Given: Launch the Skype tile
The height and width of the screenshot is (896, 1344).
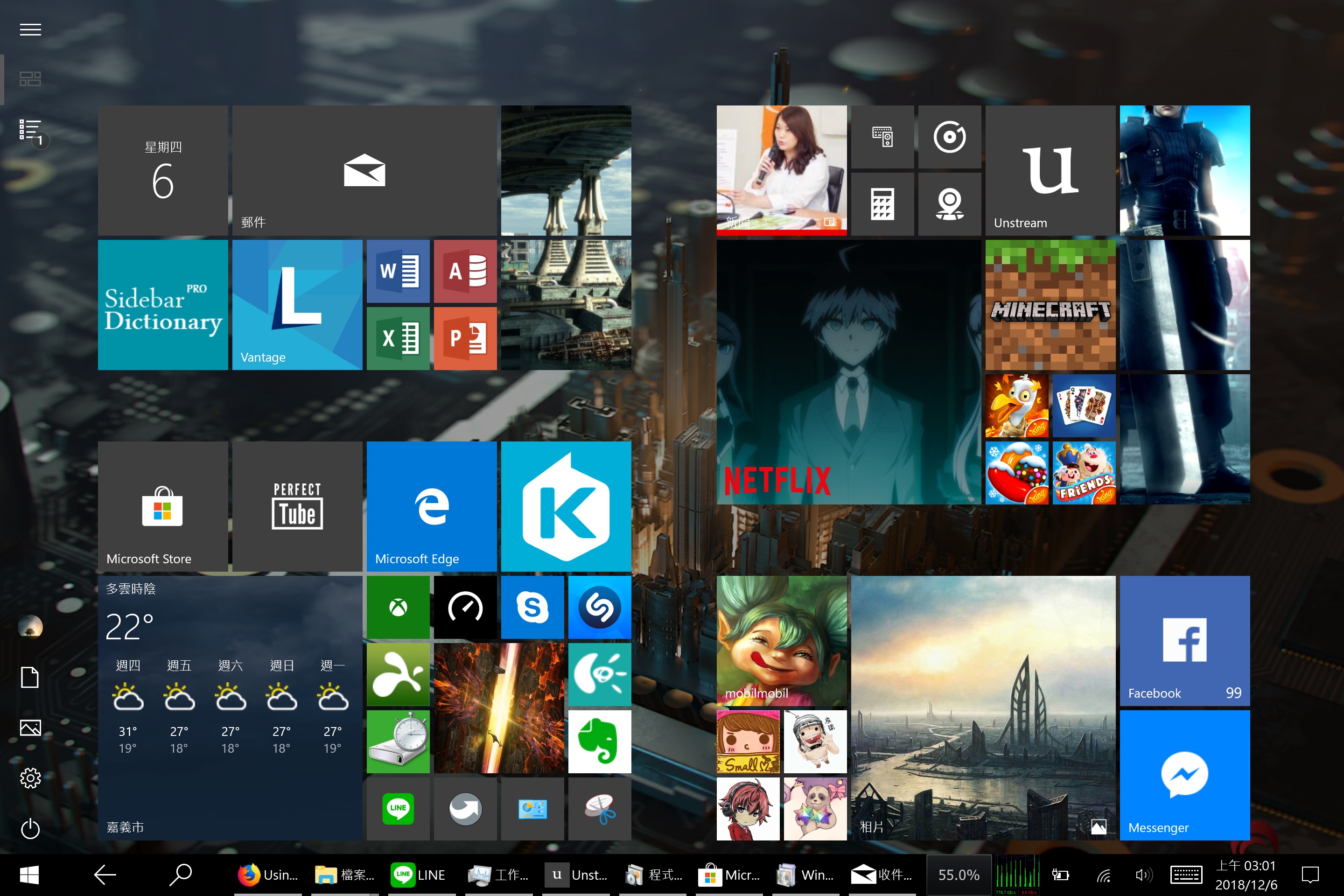Looking at the screenshot, I should pos(532,607).
